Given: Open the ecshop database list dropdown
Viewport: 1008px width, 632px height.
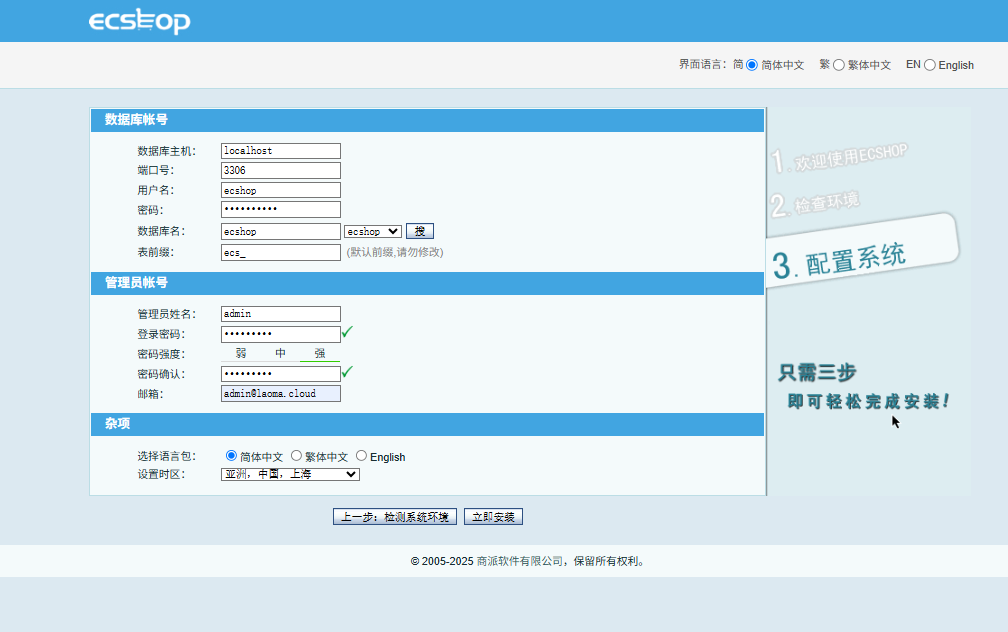Looking at the screenshot, I should (373, 231).
